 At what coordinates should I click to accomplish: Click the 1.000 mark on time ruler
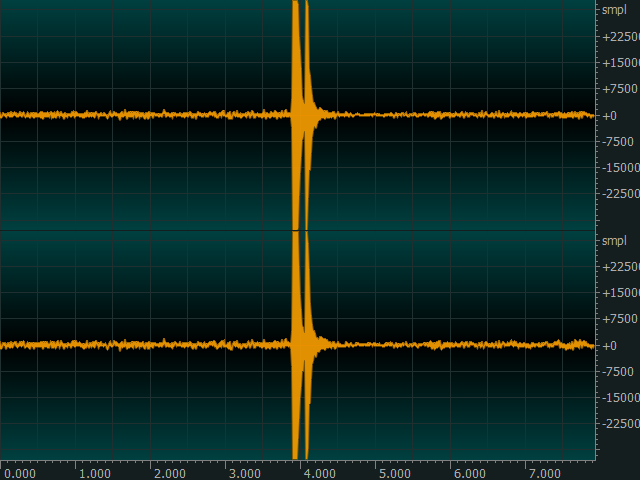point(94,473)
